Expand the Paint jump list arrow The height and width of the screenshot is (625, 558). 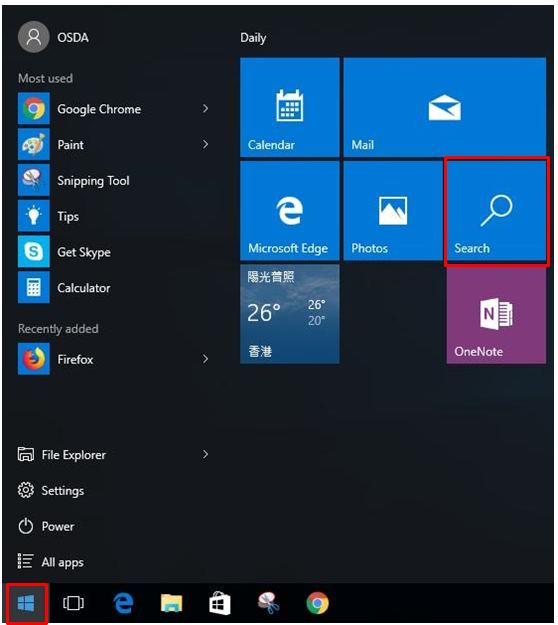205,144
